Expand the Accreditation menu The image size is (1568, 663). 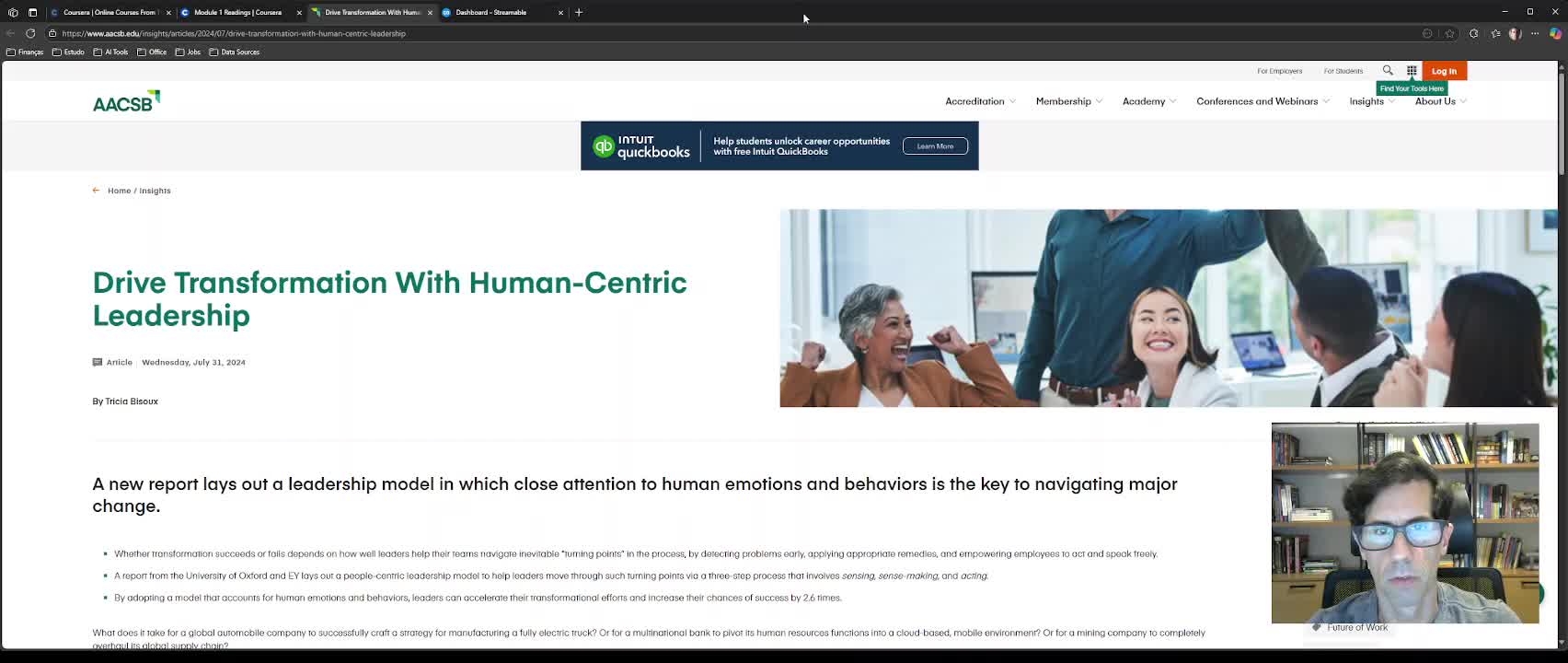click(980, 101)
